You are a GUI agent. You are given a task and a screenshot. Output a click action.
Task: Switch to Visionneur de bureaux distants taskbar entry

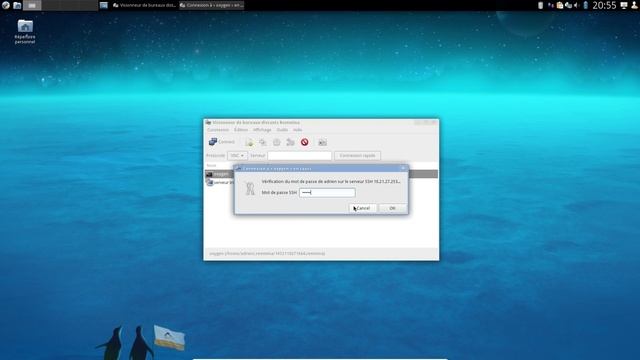(144, 5)
